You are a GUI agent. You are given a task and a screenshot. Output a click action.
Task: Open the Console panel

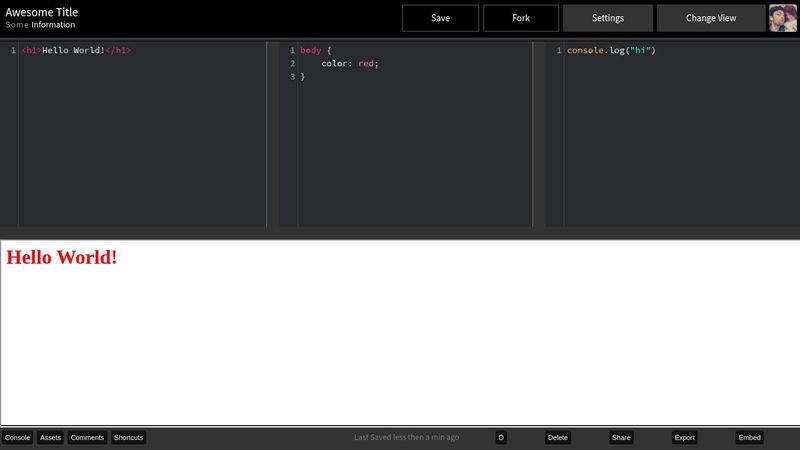coord(17,437)
